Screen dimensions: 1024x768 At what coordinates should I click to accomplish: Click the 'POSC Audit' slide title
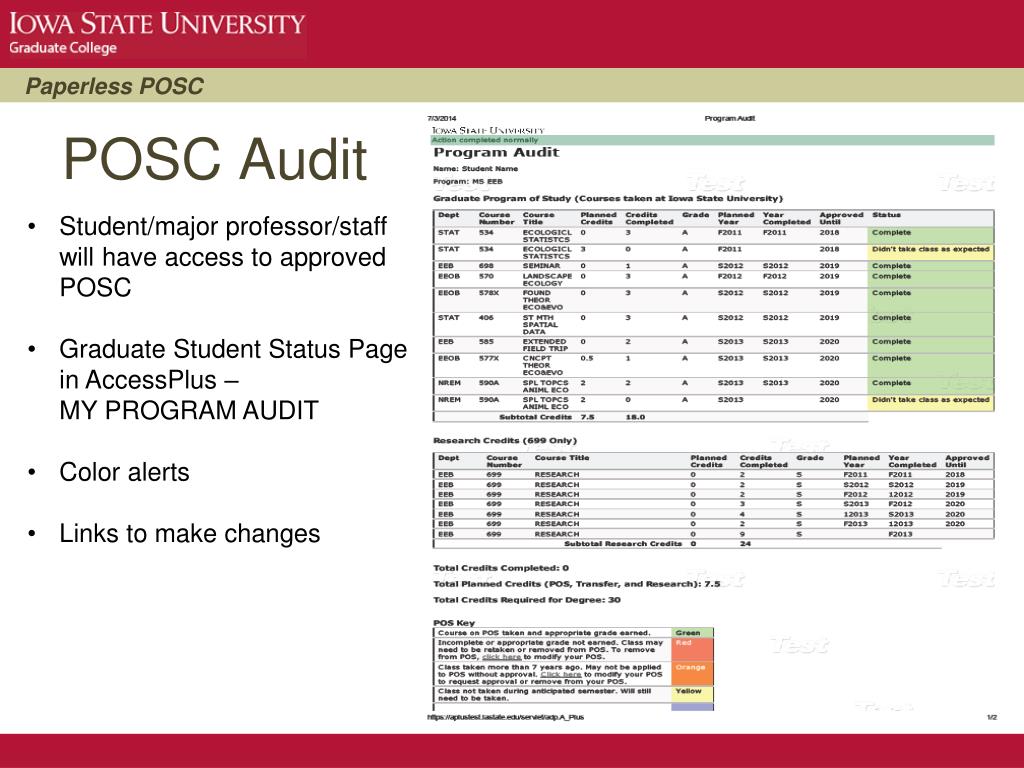click(215, 159)
